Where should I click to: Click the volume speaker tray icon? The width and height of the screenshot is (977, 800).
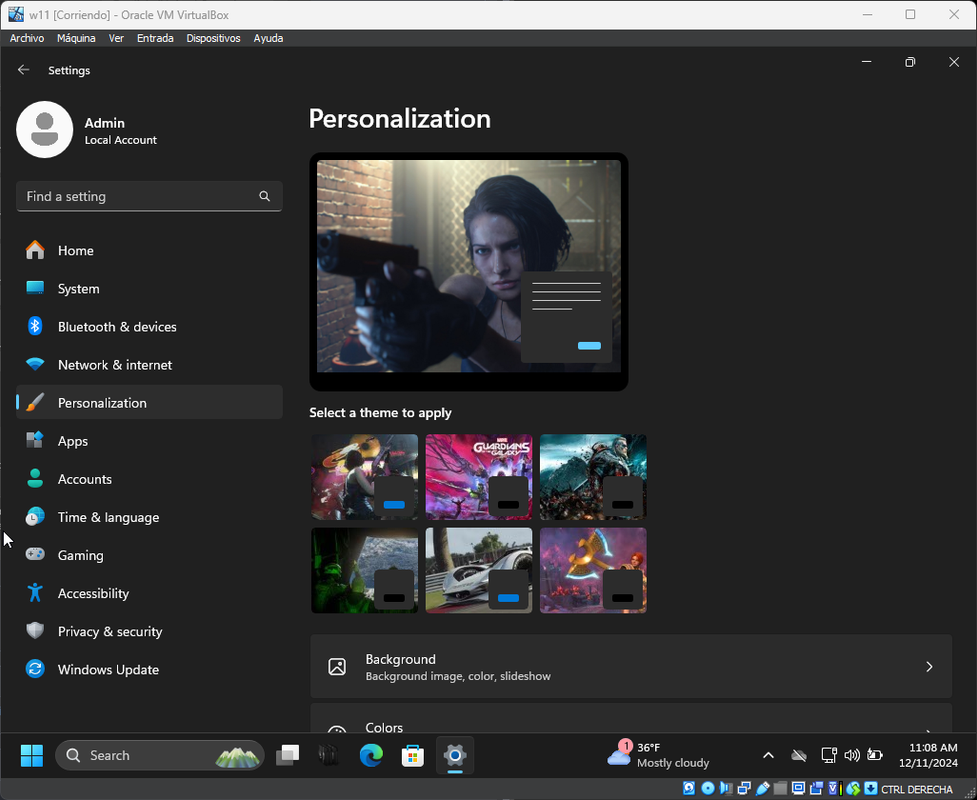(x=851, y=755)
